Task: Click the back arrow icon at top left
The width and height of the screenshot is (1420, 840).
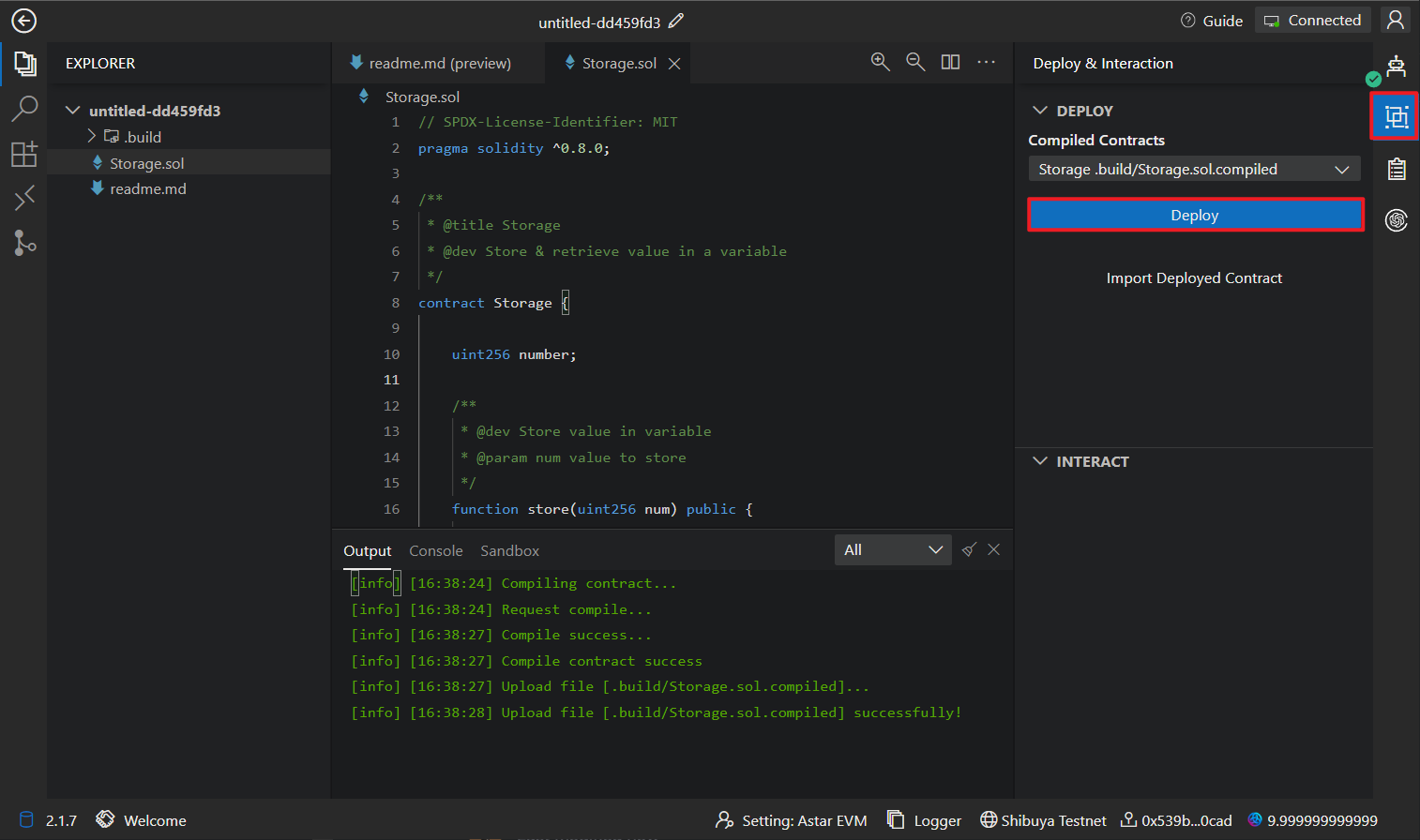Action: point(23,21)
